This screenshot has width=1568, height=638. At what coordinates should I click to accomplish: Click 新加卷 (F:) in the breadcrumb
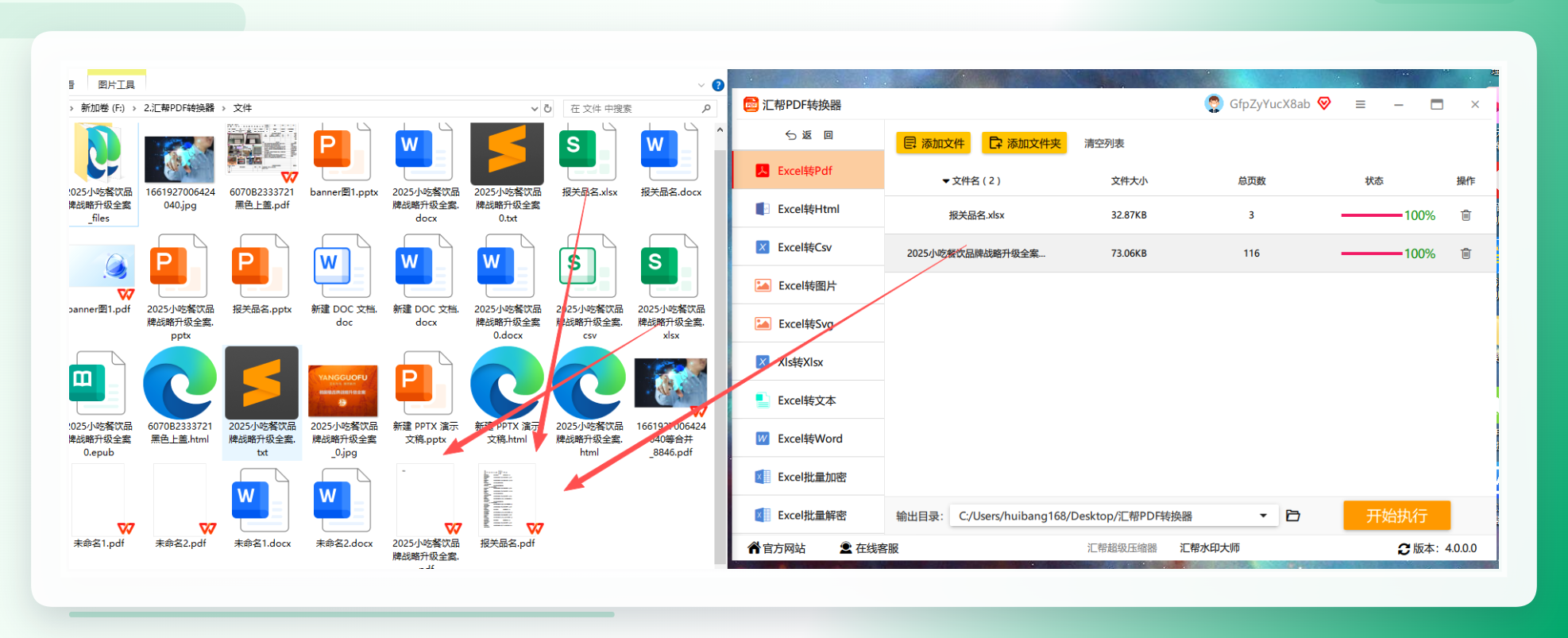[x=102, y=108]
